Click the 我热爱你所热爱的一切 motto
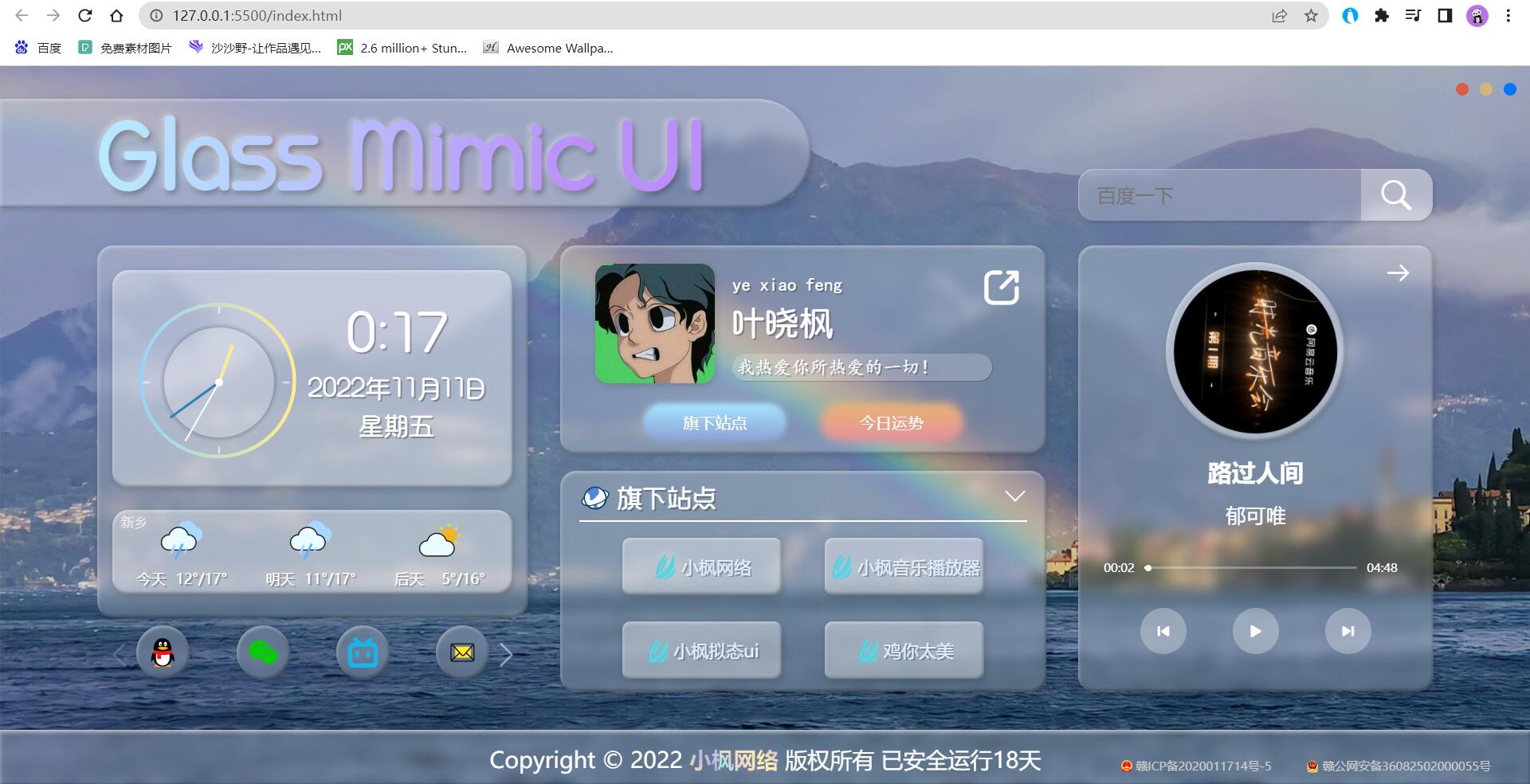 click(861, 367)
